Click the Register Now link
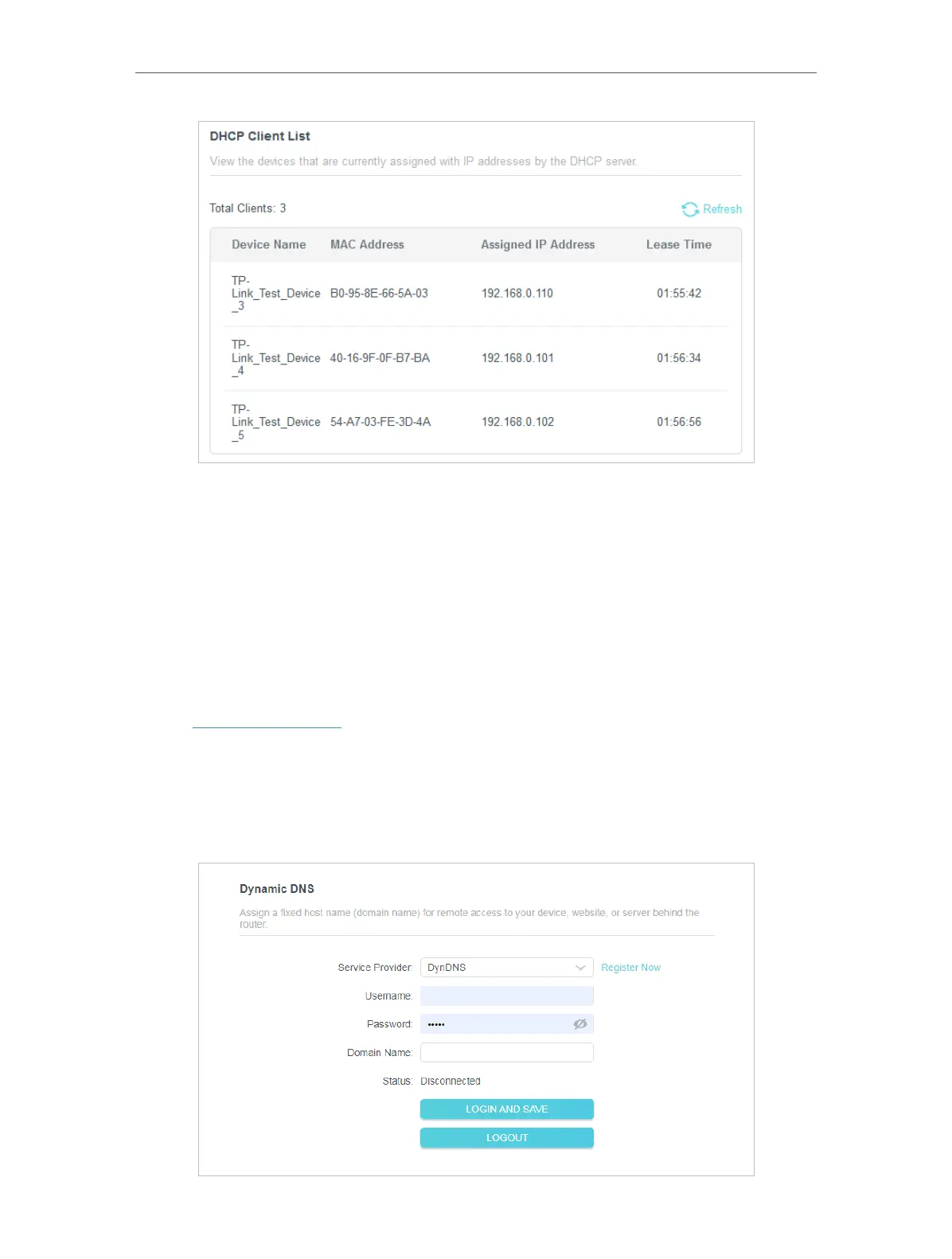This screenshot has width=952, height=1259. click(x=630, y=968)
